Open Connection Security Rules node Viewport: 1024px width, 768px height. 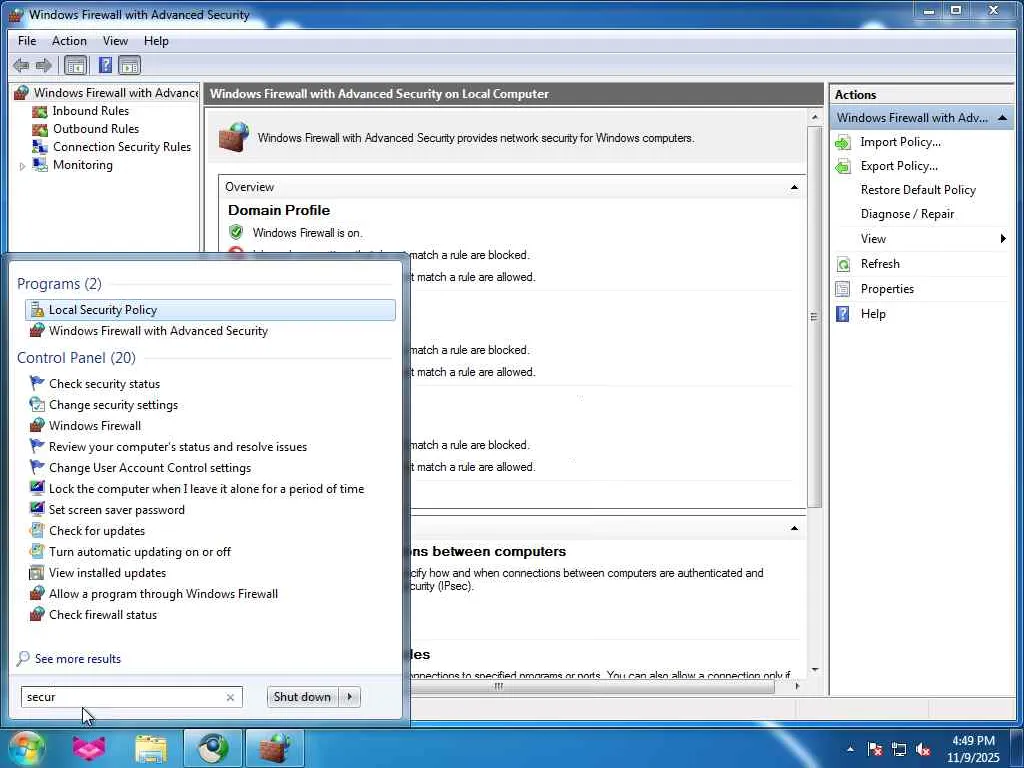(121, 147)
